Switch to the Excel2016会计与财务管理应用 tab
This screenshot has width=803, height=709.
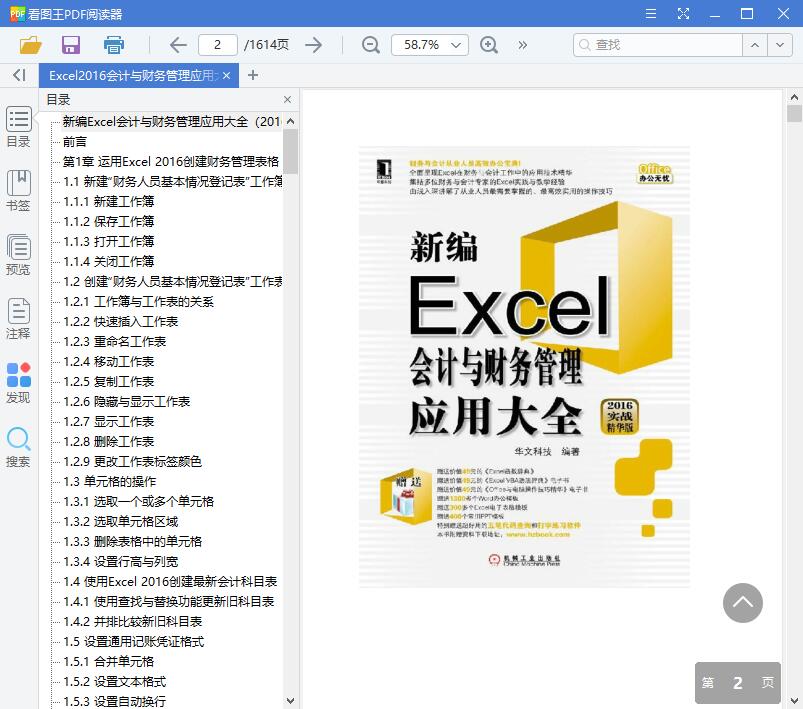click(x=132, y=76)
